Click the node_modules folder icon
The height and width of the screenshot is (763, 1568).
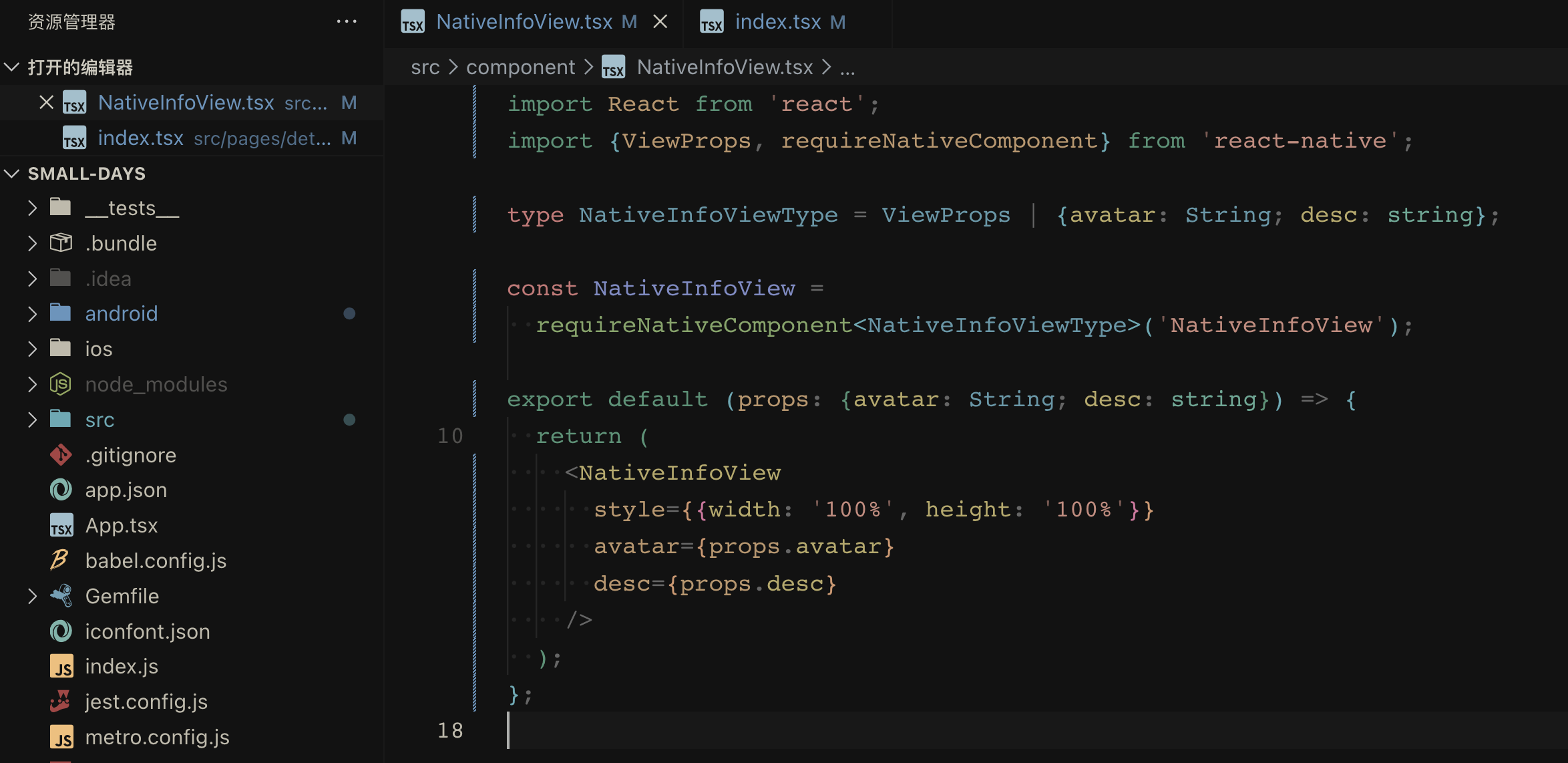tap(62, 382)
